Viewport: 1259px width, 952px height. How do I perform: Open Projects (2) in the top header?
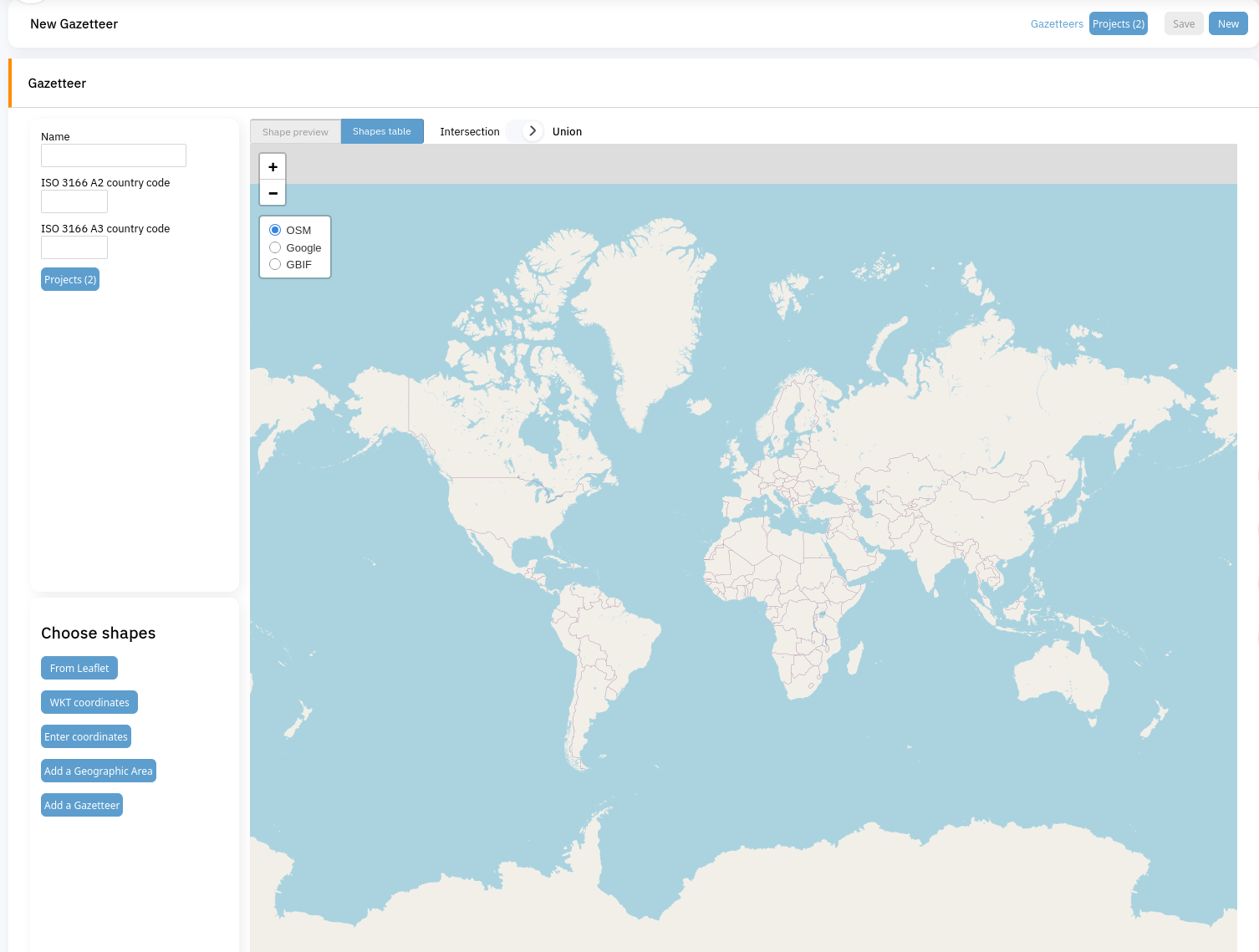[x=1118, y=24]
